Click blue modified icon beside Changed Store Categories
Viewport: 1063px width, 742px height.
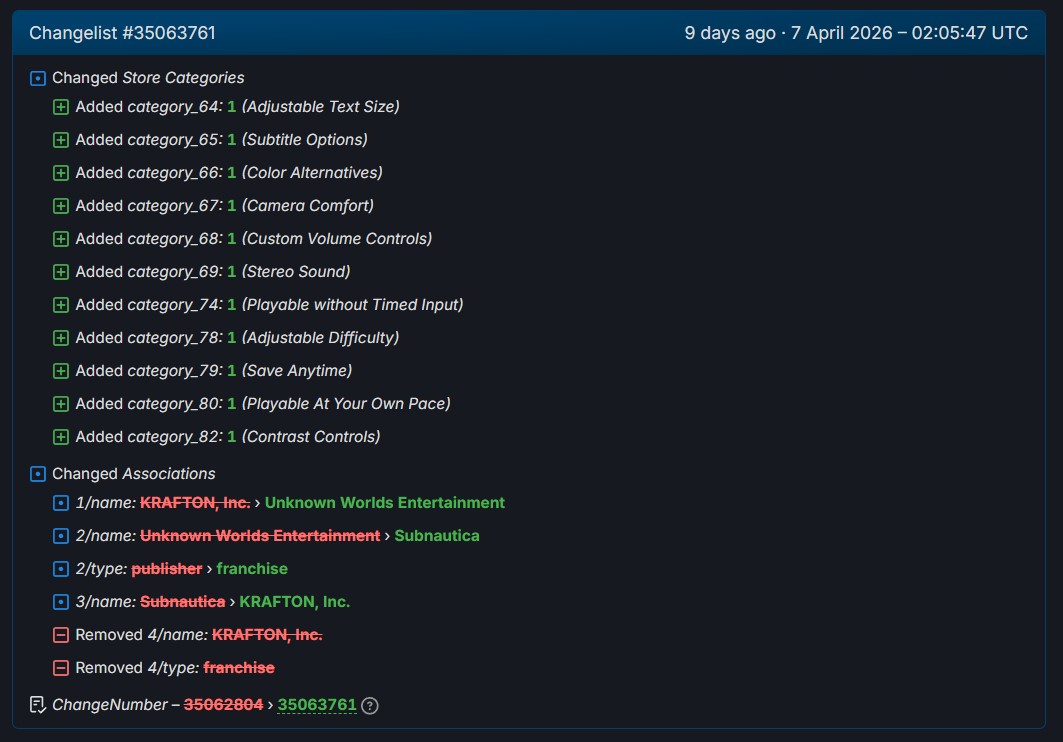tap(38, 78)
